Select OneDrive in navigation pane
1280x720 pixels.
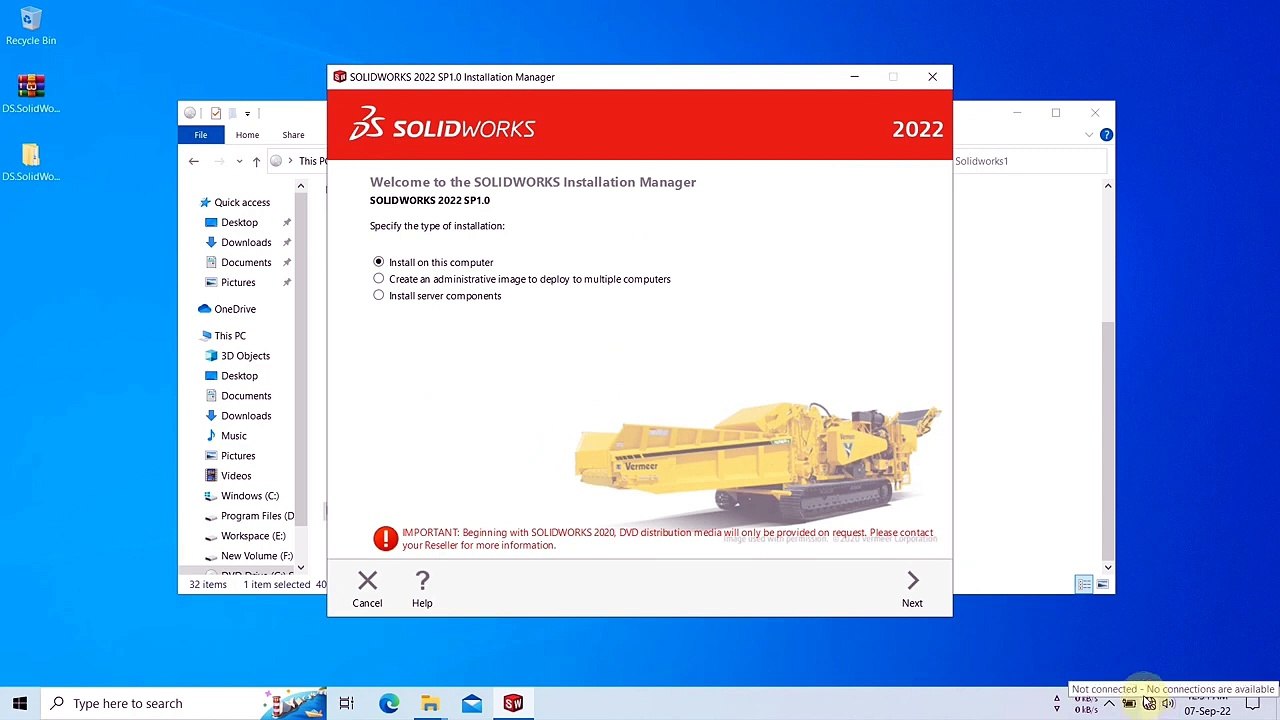pos(227,309)
